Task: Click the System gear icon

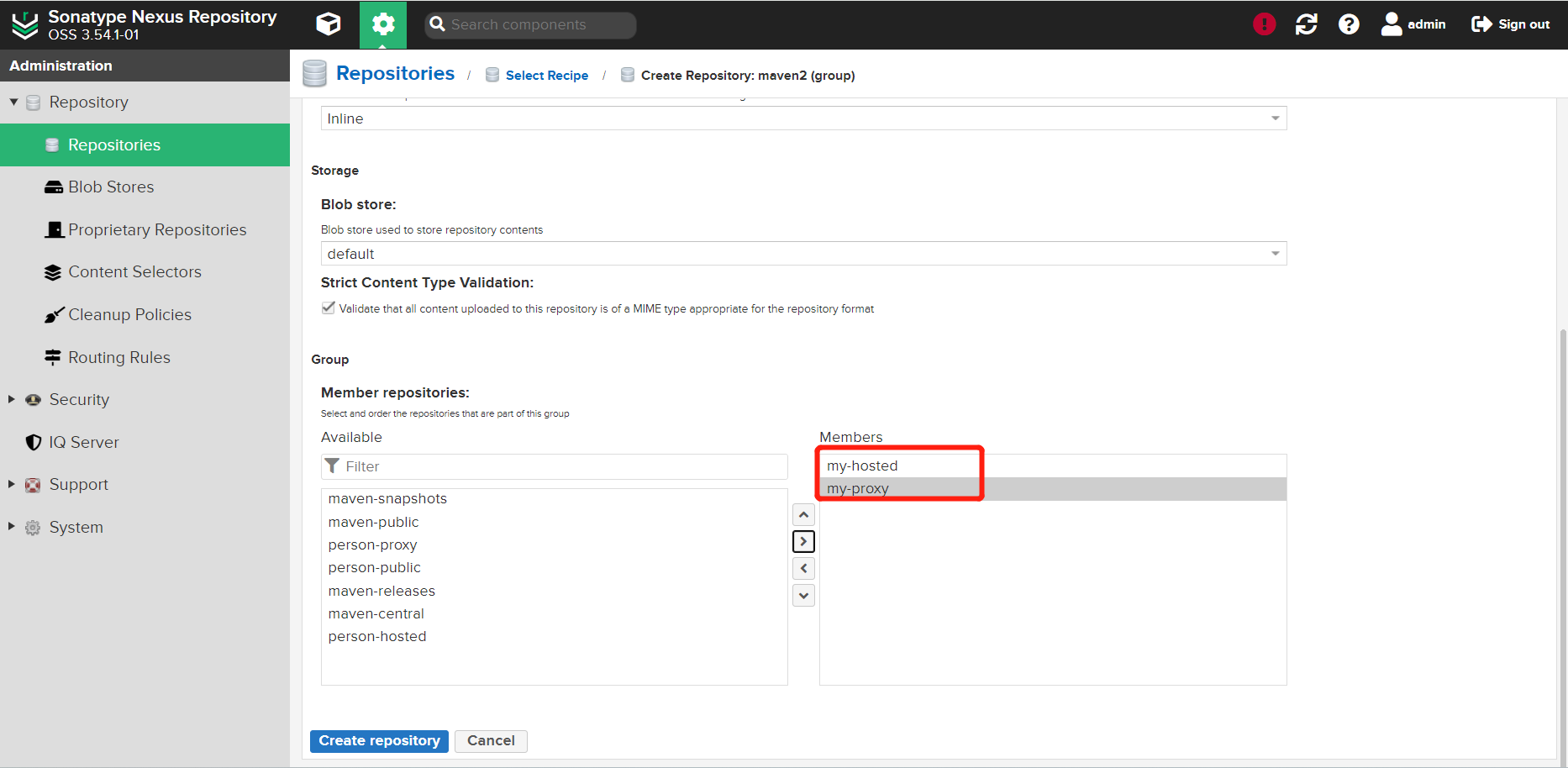Action: click(33, 528)
